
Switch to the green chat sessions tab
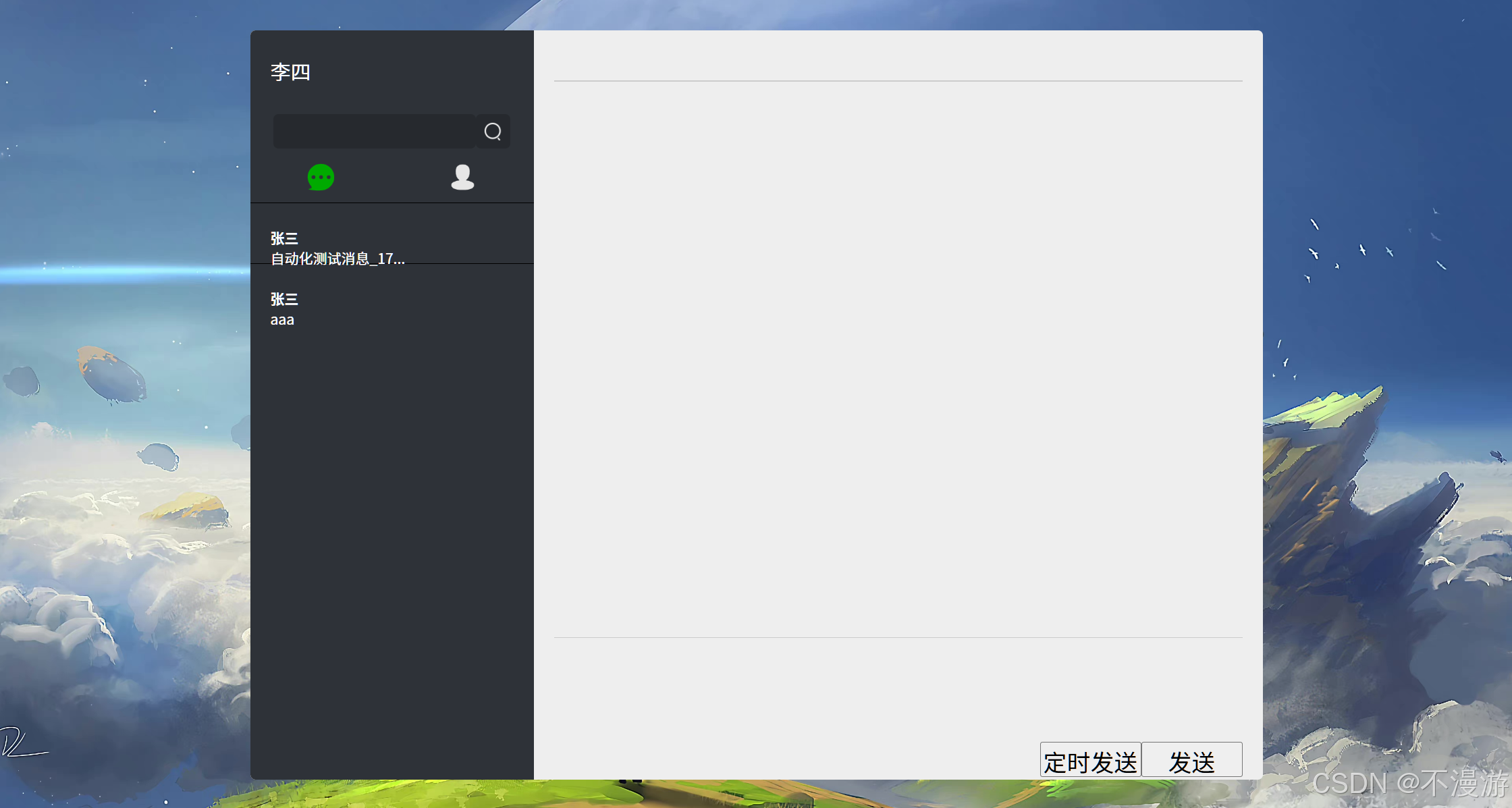pos(321,178)
